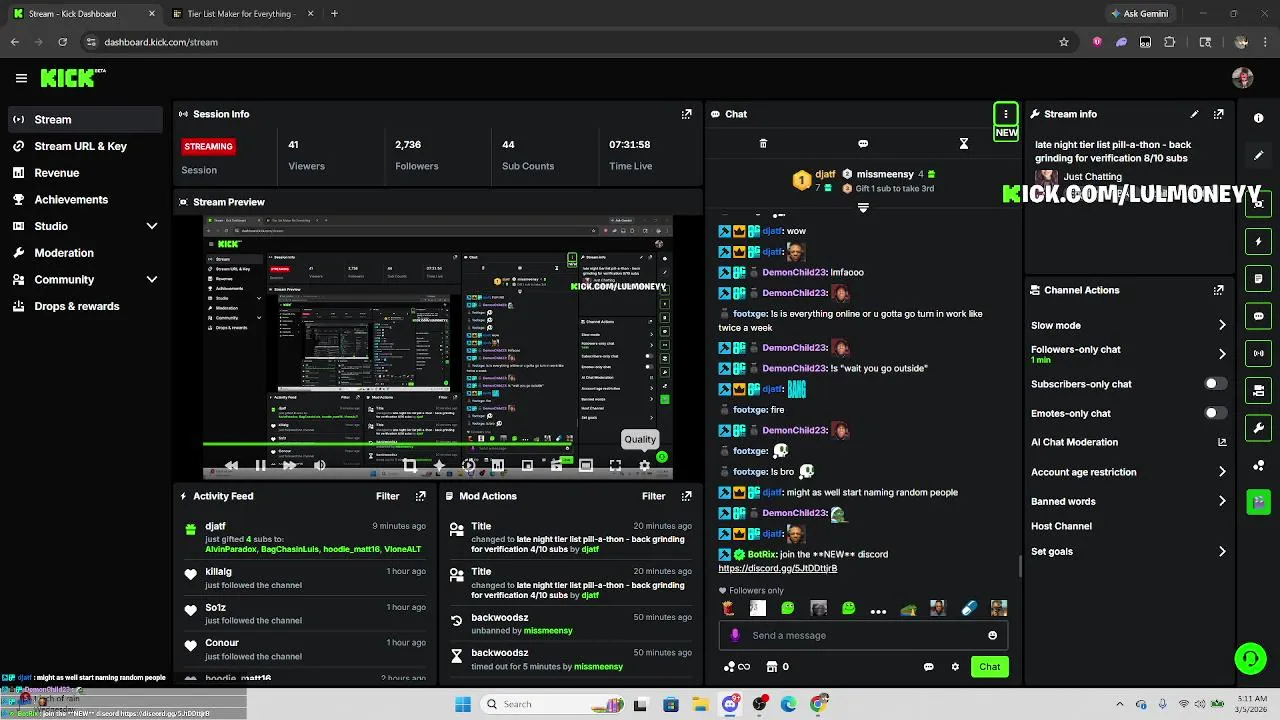Open Banned words options arrow
This screenshot has width=1280, height=720.
point(1222,501)
